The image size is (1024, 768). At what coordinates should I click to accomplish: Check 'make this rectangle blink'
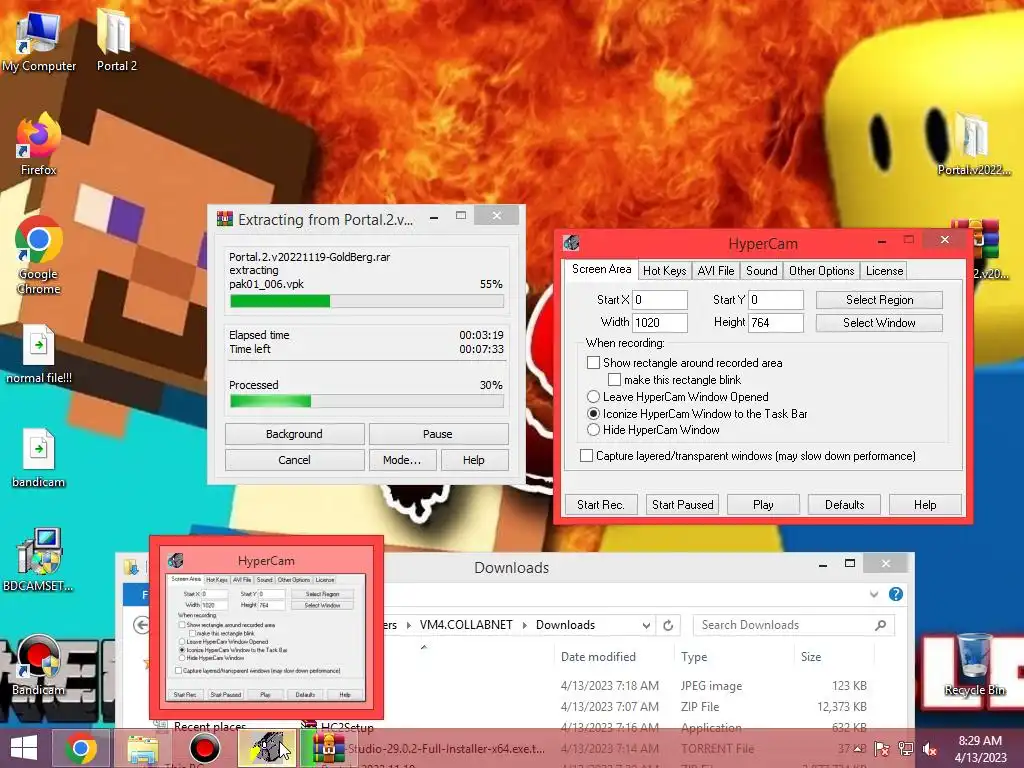point(614,379)
